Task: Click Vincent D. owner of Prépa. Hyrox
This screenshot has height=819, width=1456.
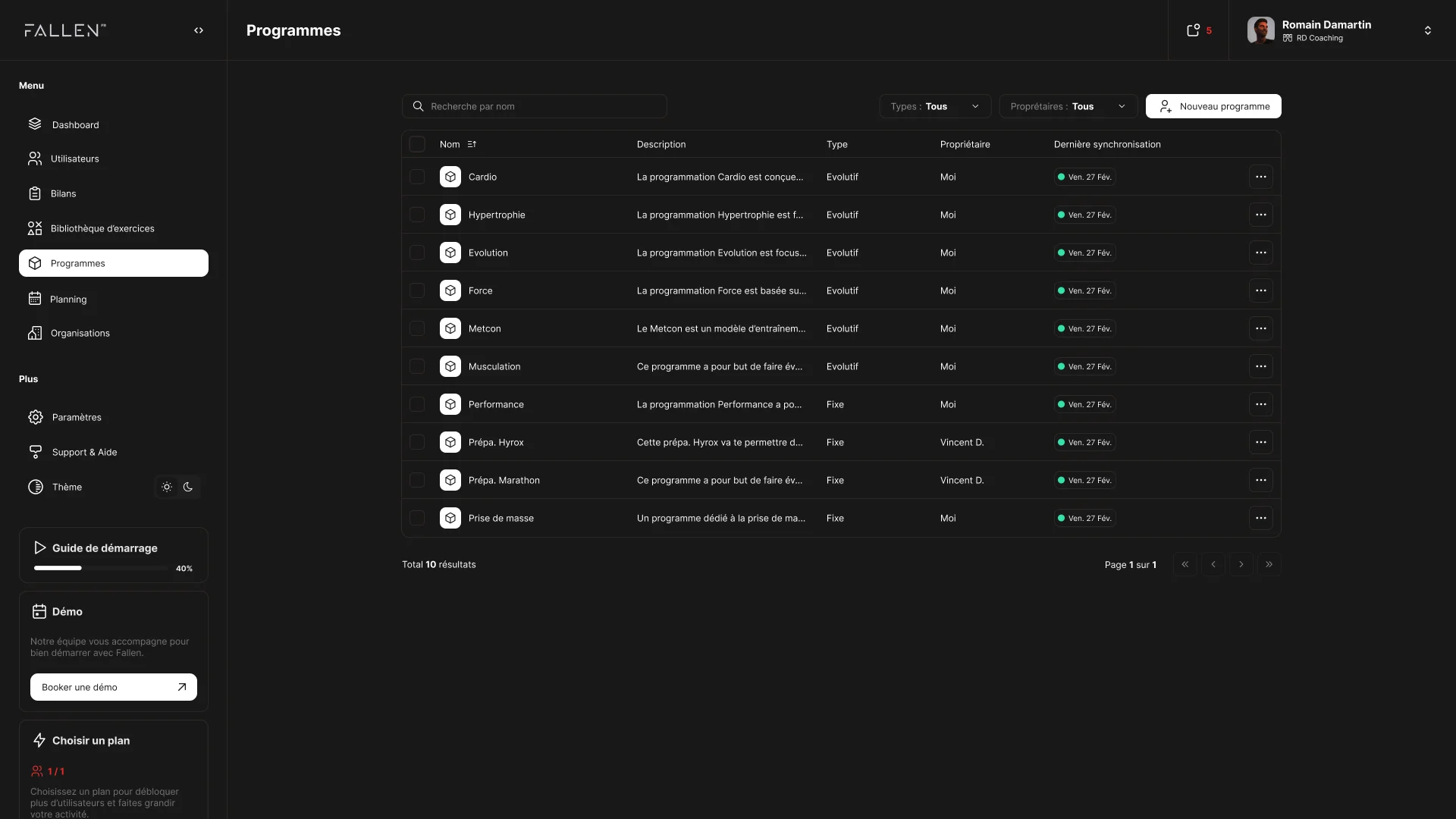Action: point(962,442)
